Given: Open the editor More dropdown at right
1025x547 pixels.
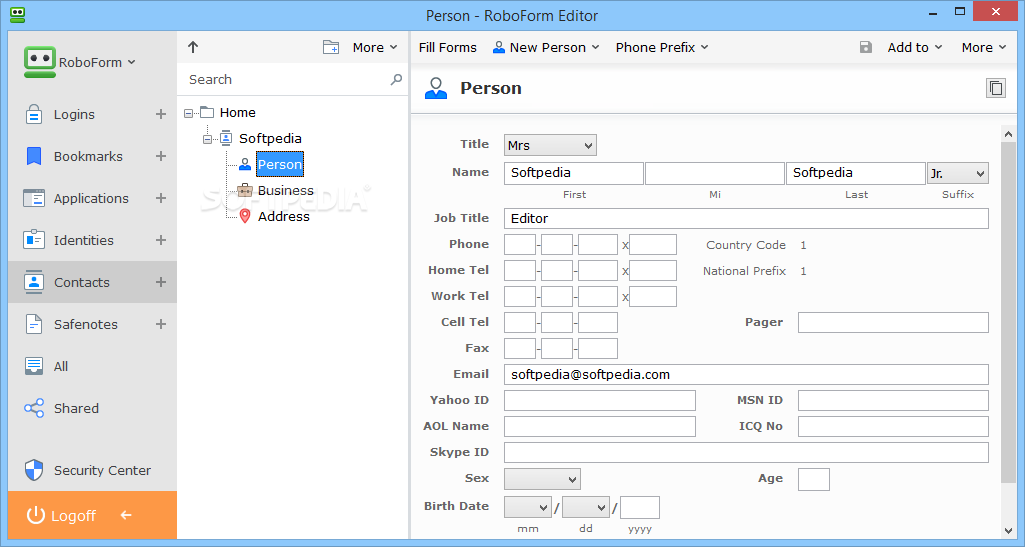Looking at the screenshot, I should (983, 47).
